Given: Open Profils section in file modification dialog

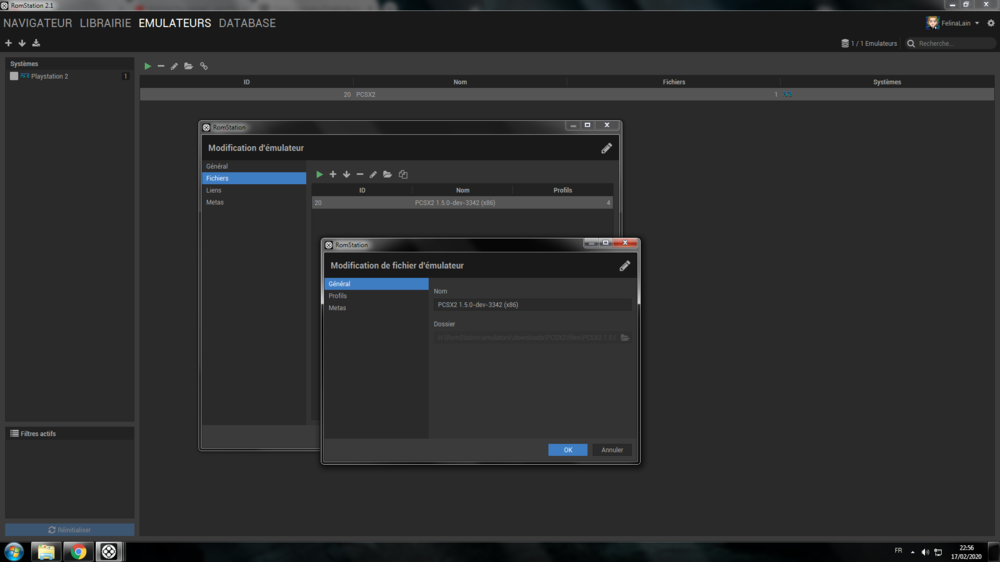Looking at the screenshot, I should [x=376, y=296].
